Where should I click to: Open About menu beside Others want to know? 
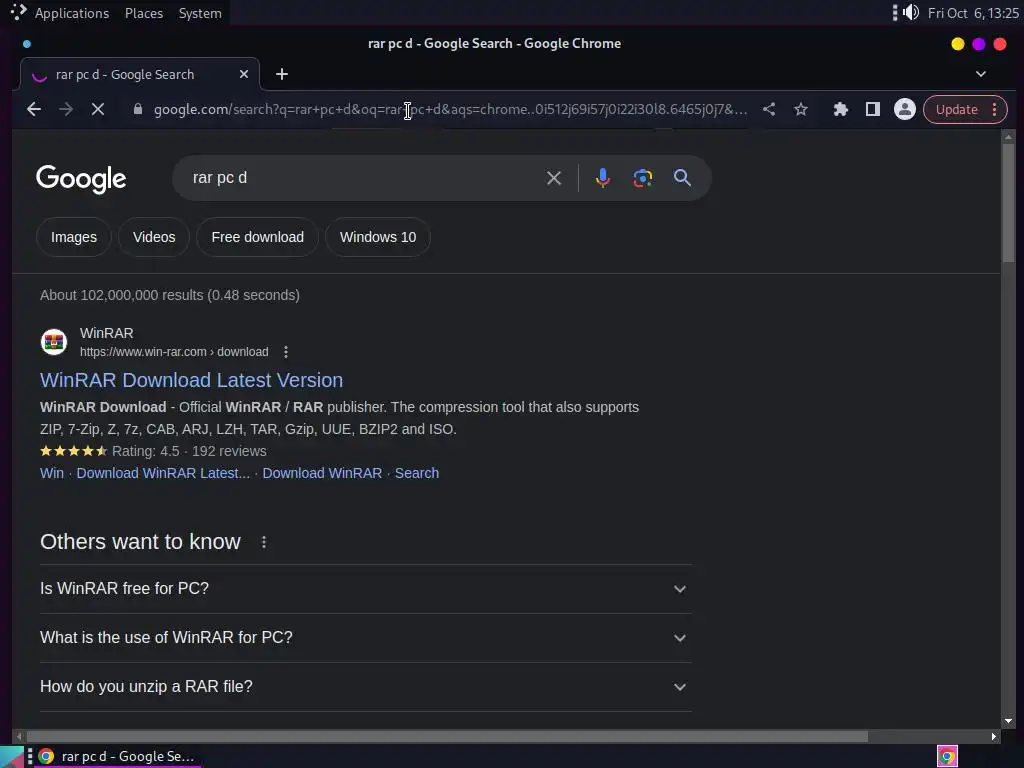pyautogui.click(x=264, y=542)
